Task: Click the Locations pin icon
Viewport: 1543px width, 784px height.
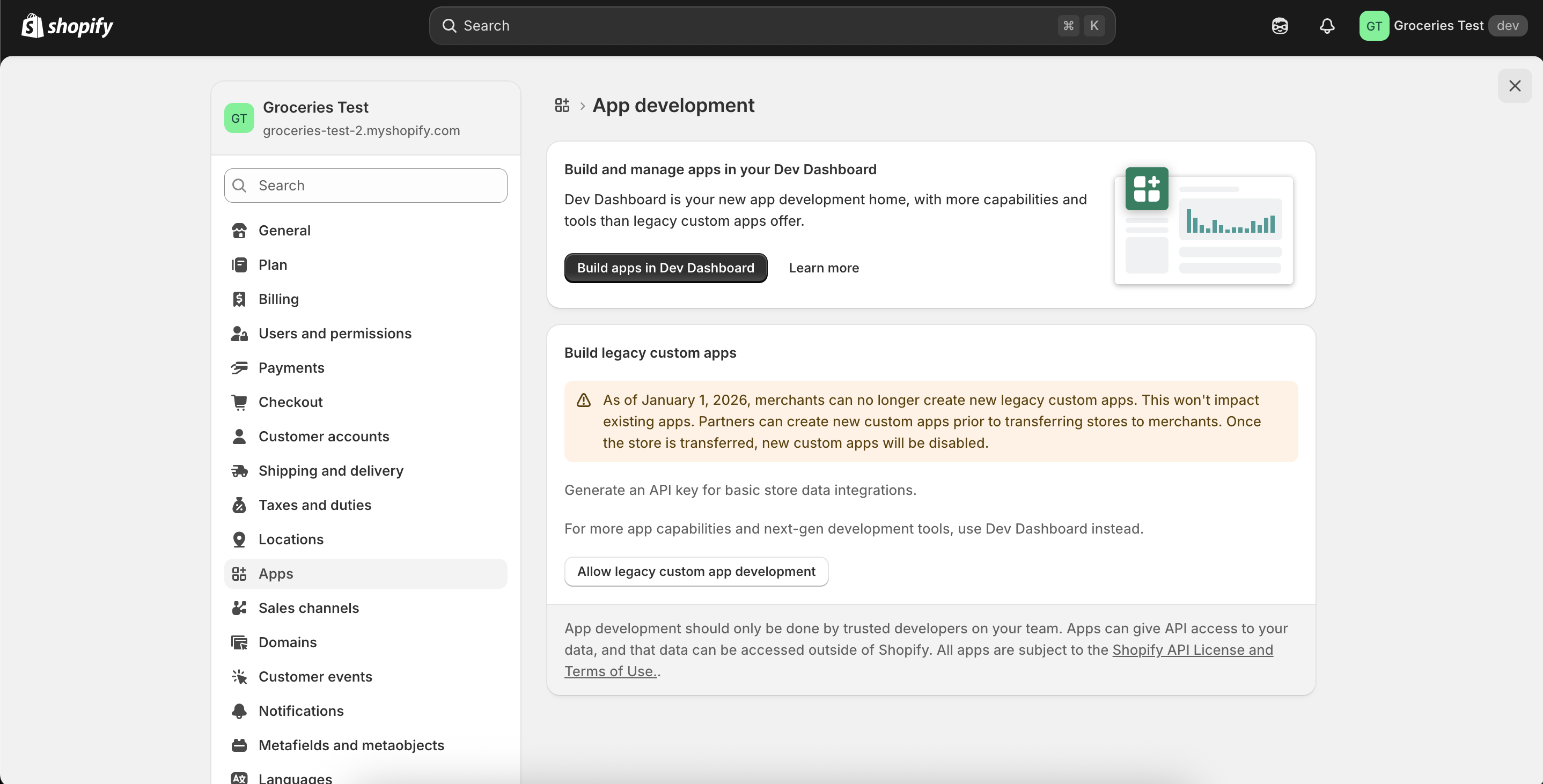Action: (240, 539)
